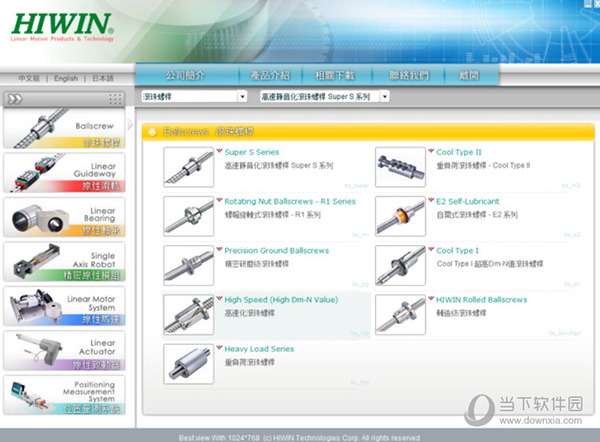Click the 精密研磨級滾珠螺桿 description text

(x=257, y=264)
